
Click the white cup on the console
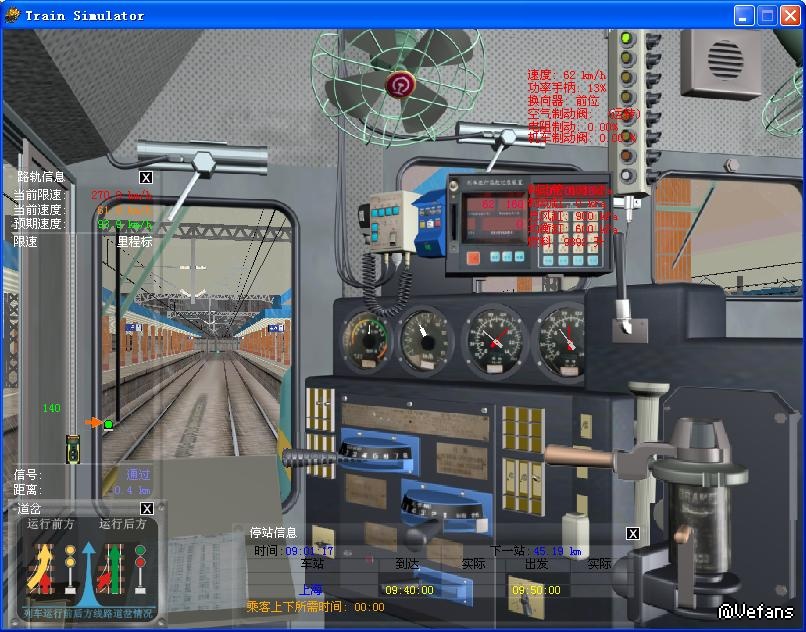tap(575, 536)
